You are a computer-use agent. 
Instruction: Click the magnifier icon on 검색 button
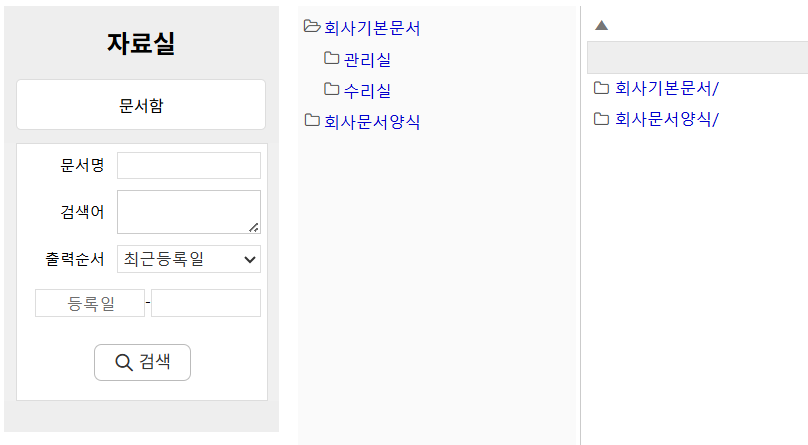point(124,362)
